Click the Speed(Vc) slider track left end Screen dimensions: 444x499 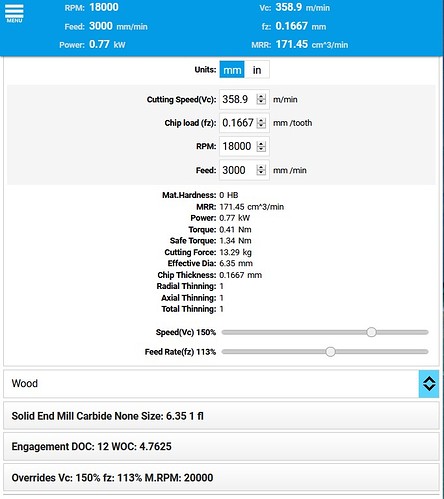pyautogui.click(x=224, y=332)
